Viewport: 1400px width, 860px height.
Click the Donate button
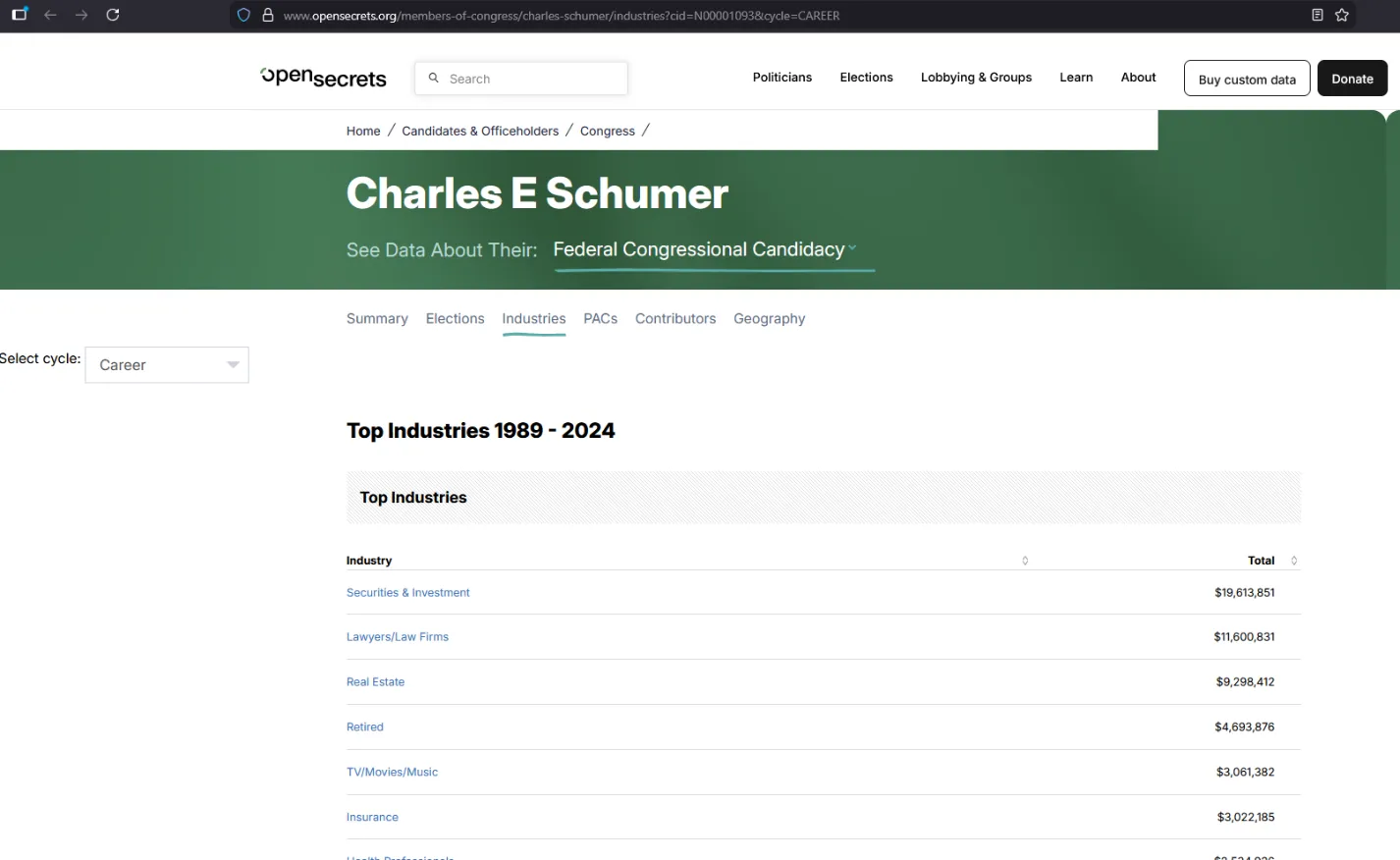(x=1352, y=79)
